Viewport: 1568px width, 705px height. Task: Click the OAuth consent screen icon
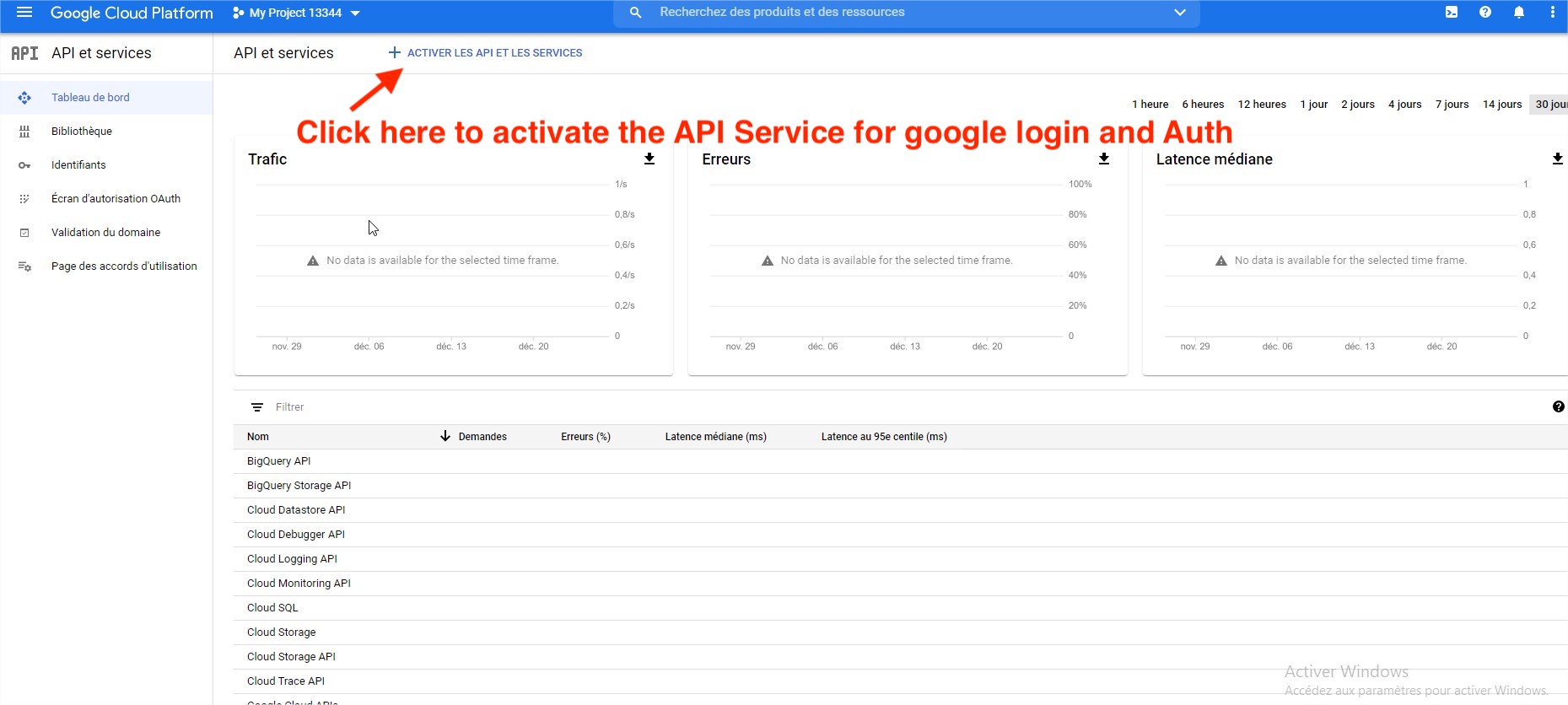coord(24,199)
